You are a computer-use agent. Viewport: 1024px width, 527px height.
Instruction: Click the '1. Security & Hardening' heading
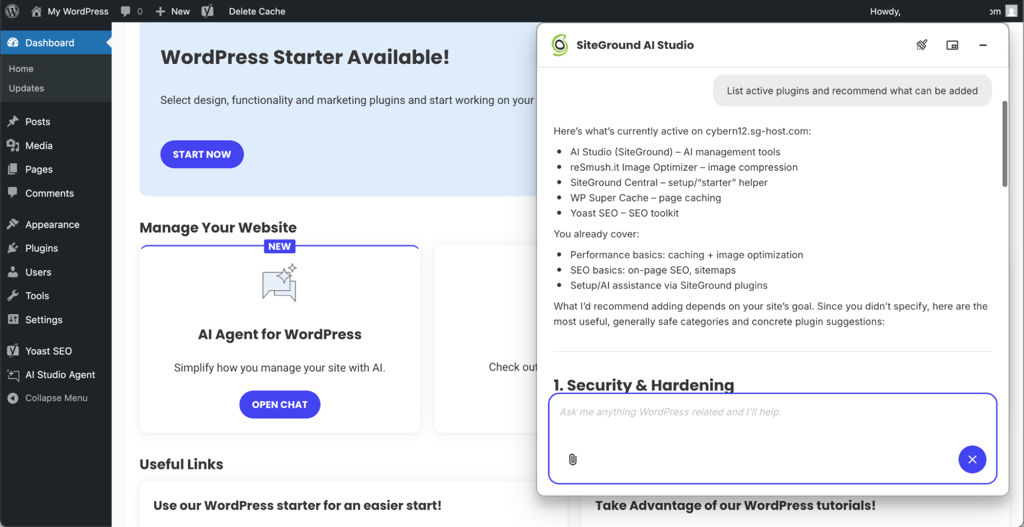pyautogui.click(x=643, y=385)
